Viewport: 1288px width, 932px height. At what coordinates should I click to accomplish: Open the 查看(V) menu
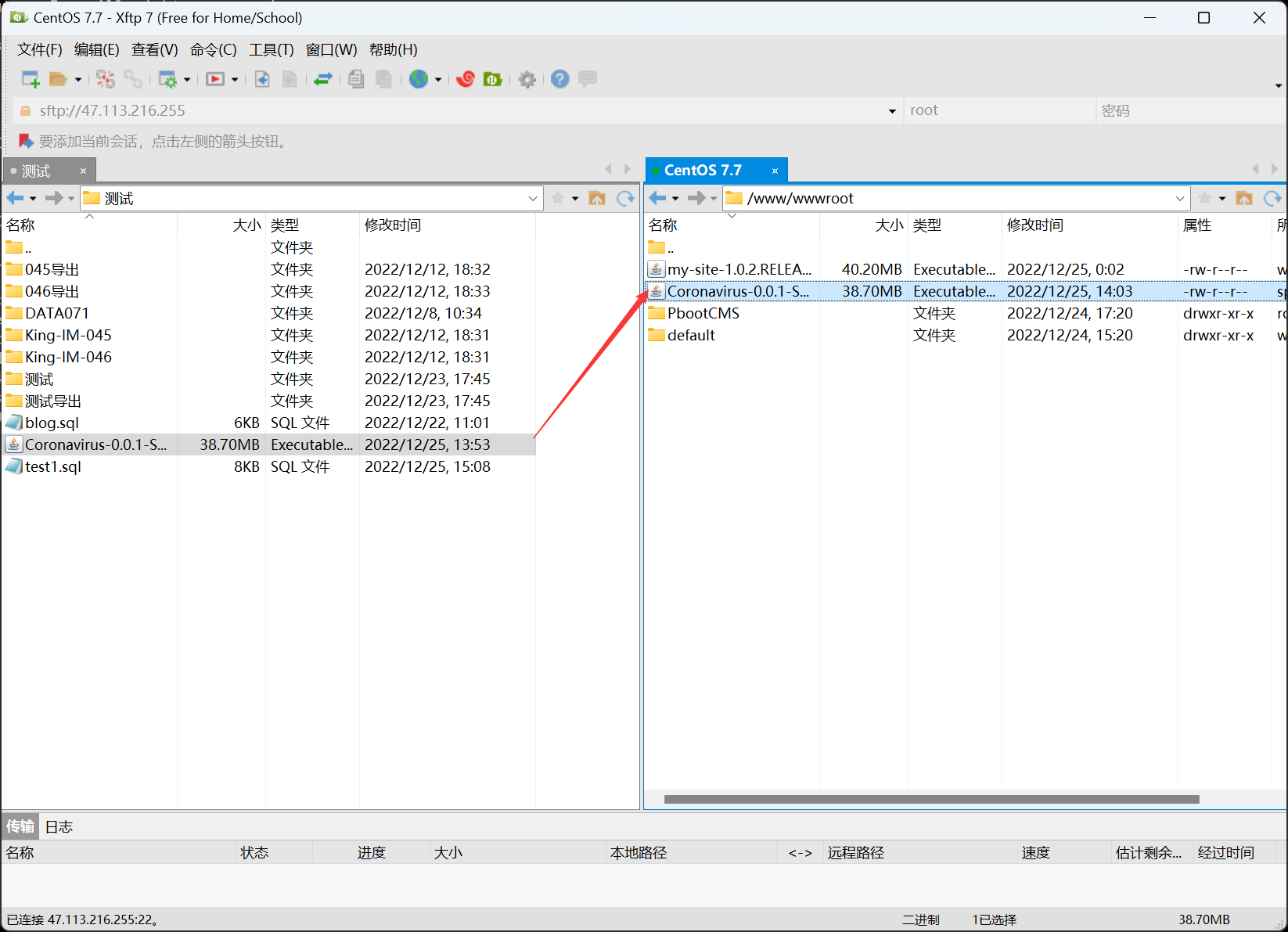(155, 50)
